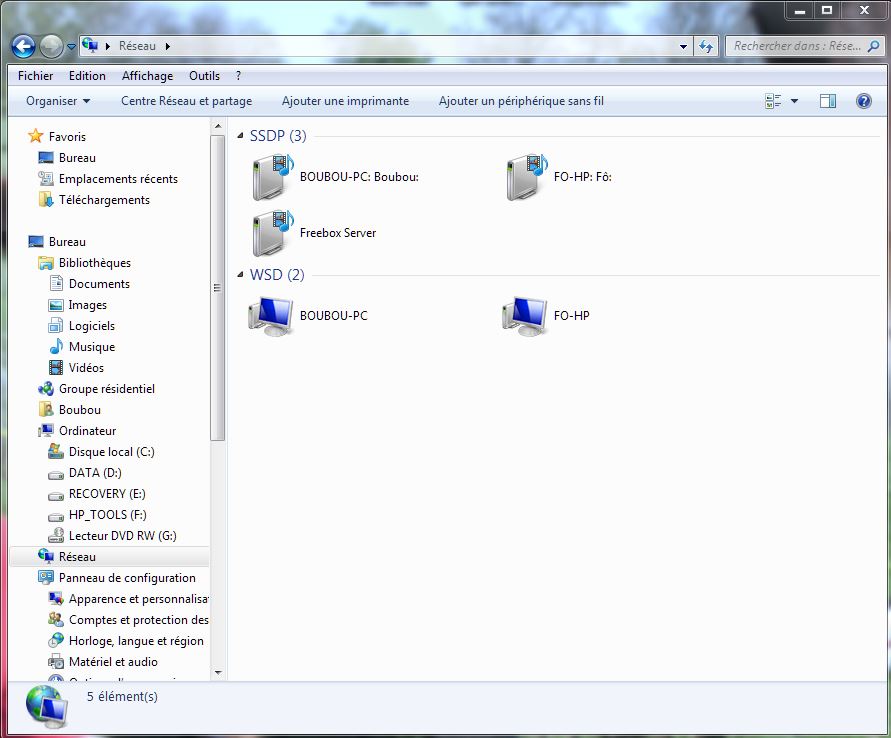Open the RECOVERY (E:) drive
891x738 pixels.
[97, 494]
